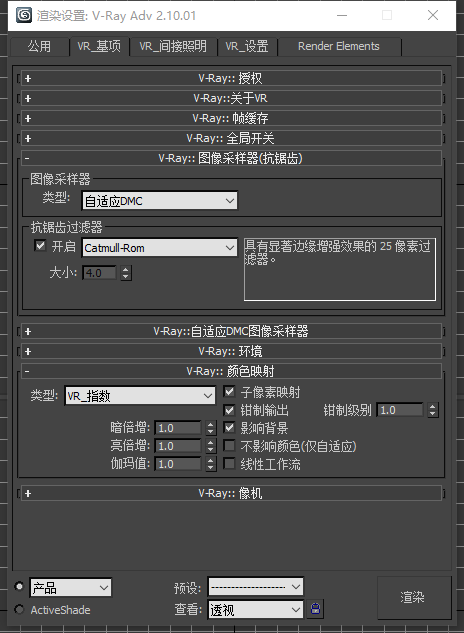Click the 亮倍增 spinner arrows
The image size is (464, 633).
pyautogui.click(x=210, y=446)
